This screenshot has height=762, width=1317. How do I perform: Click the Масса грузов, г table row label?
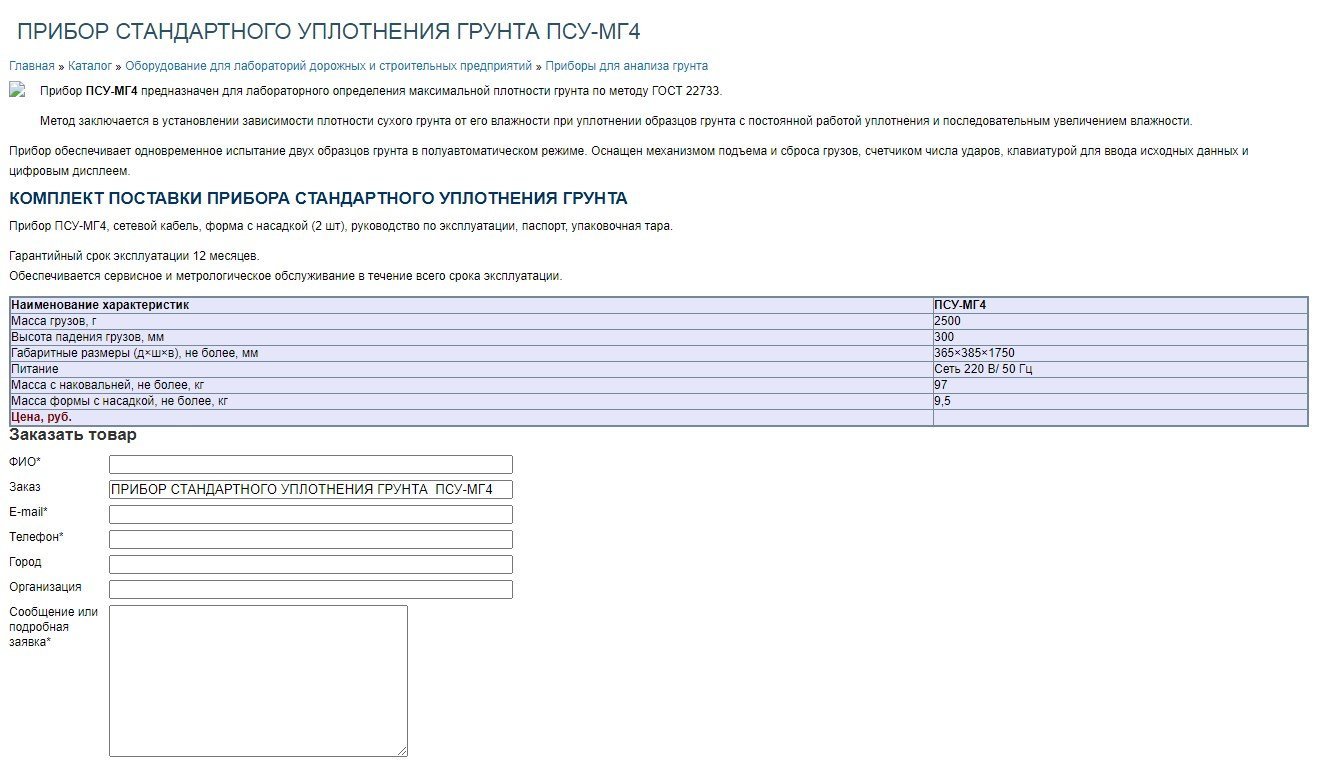pyautogui.click(x=54, y=321)
